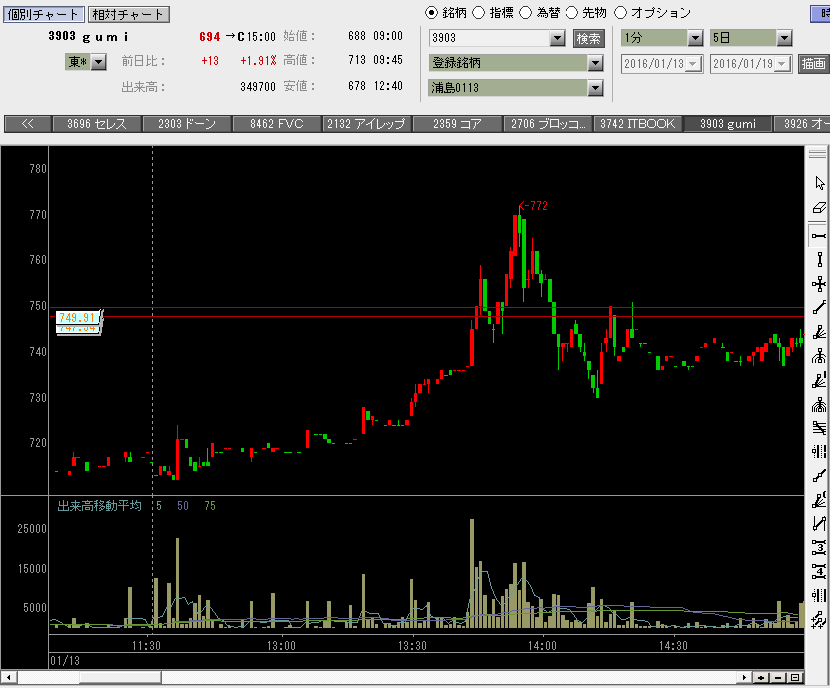Select the 8462 FVC stock tab
The height and width of the screenshot is (688, 830).
coord(277,124)
